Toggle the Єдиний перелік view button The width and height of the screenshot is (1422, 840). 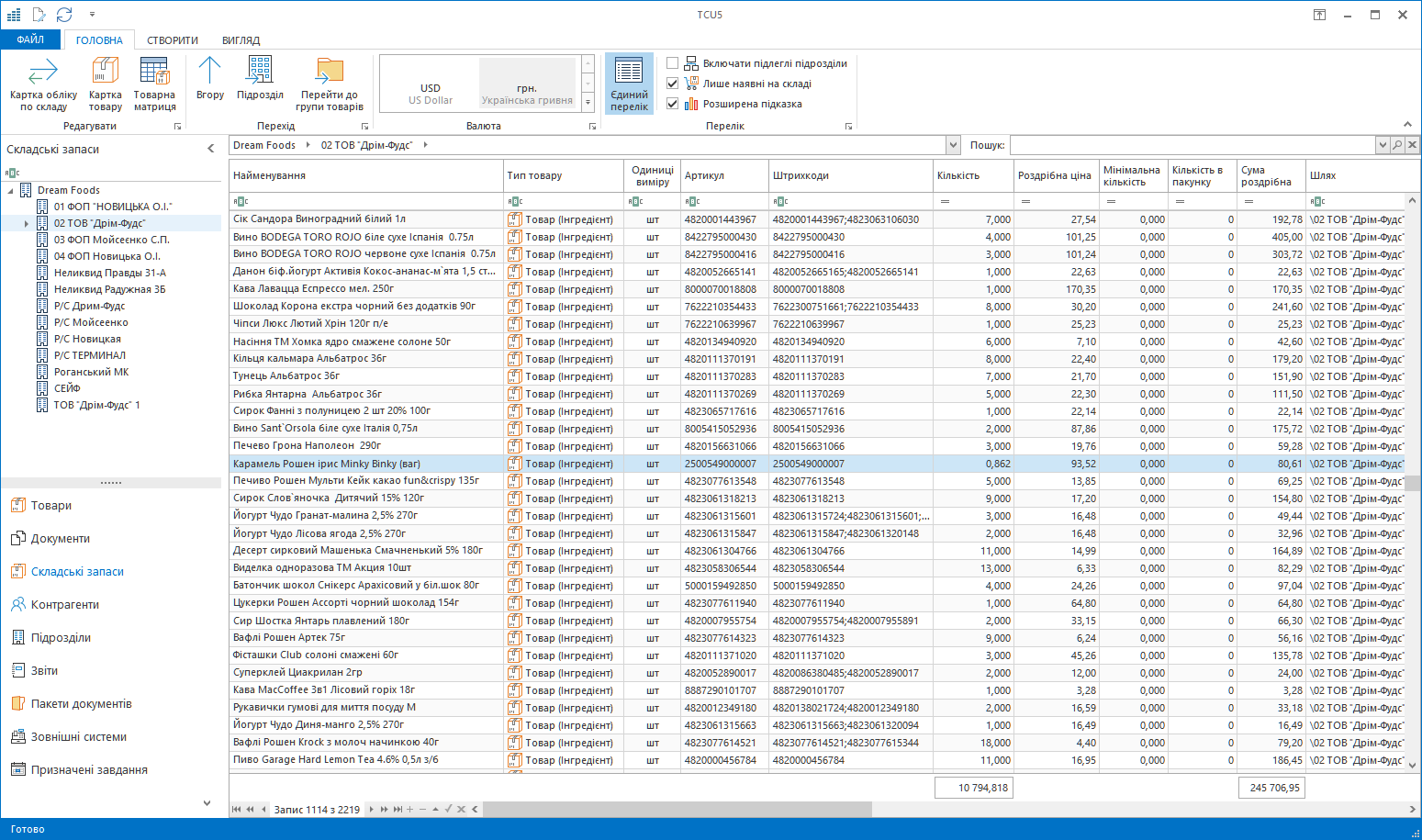(x=629, y=84)
